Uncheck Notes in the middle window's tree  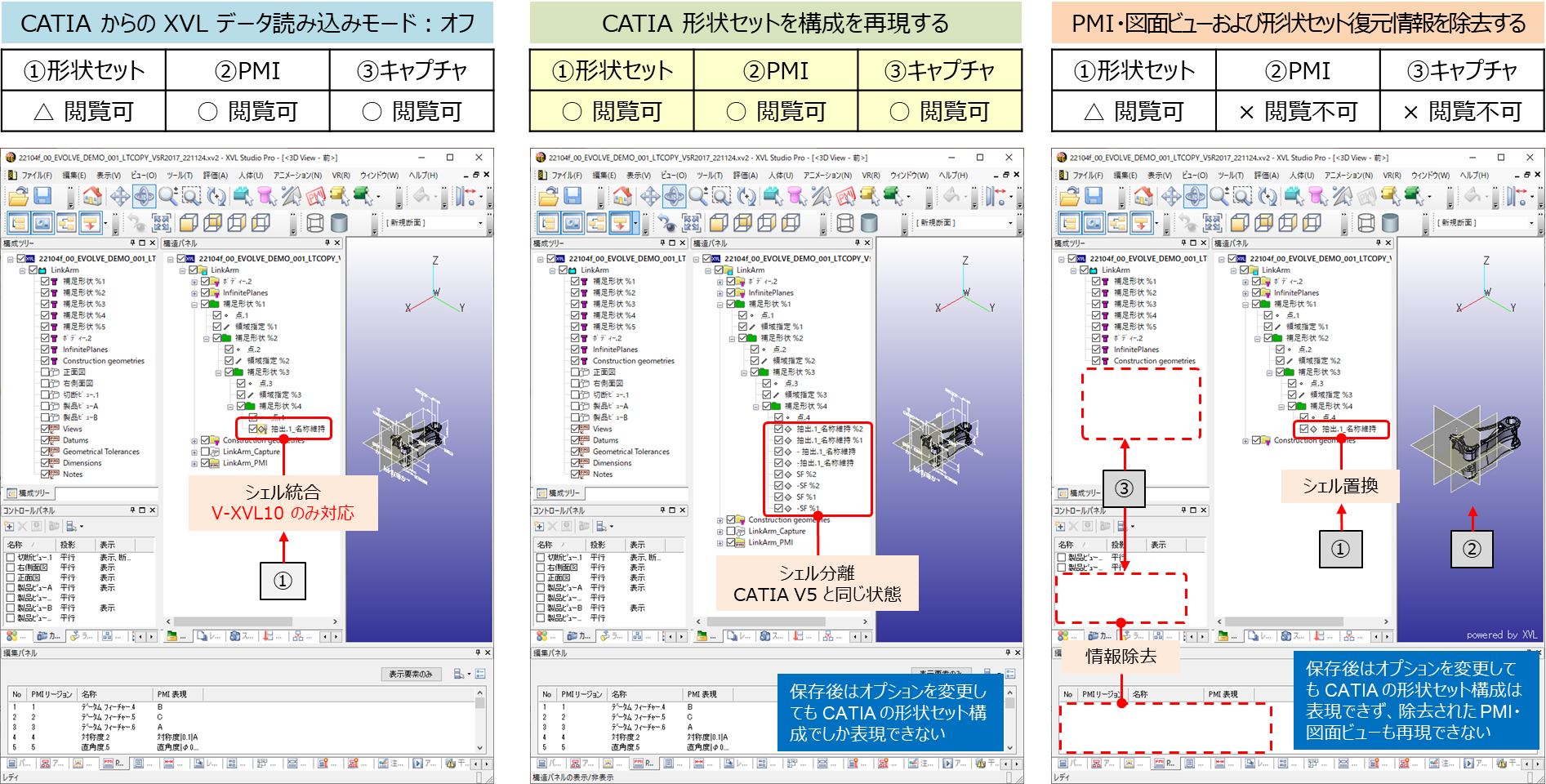tap(576, 474)
